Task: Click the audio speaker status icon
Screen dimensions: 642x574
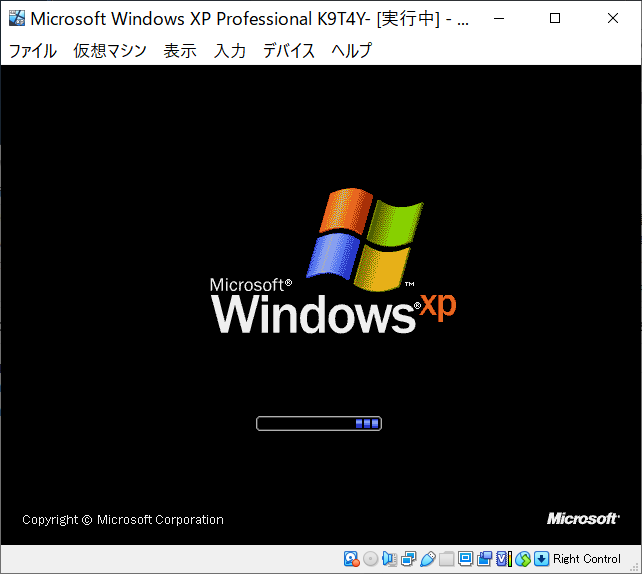Action: 389,559
